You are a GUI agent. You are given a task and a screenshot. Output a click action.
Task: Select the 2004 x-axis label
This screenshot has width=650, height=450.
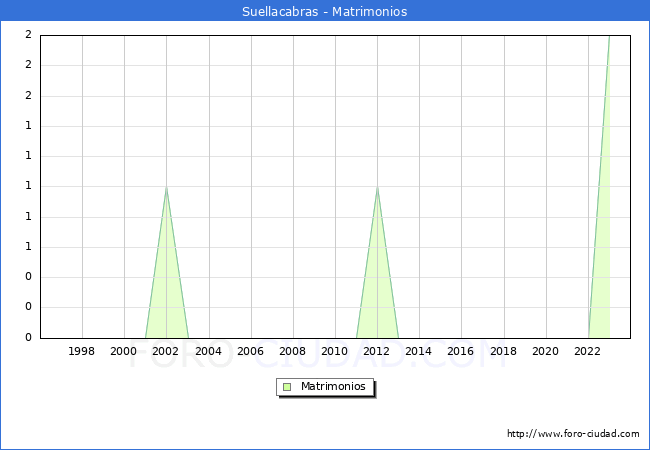(x=208, y=351)
